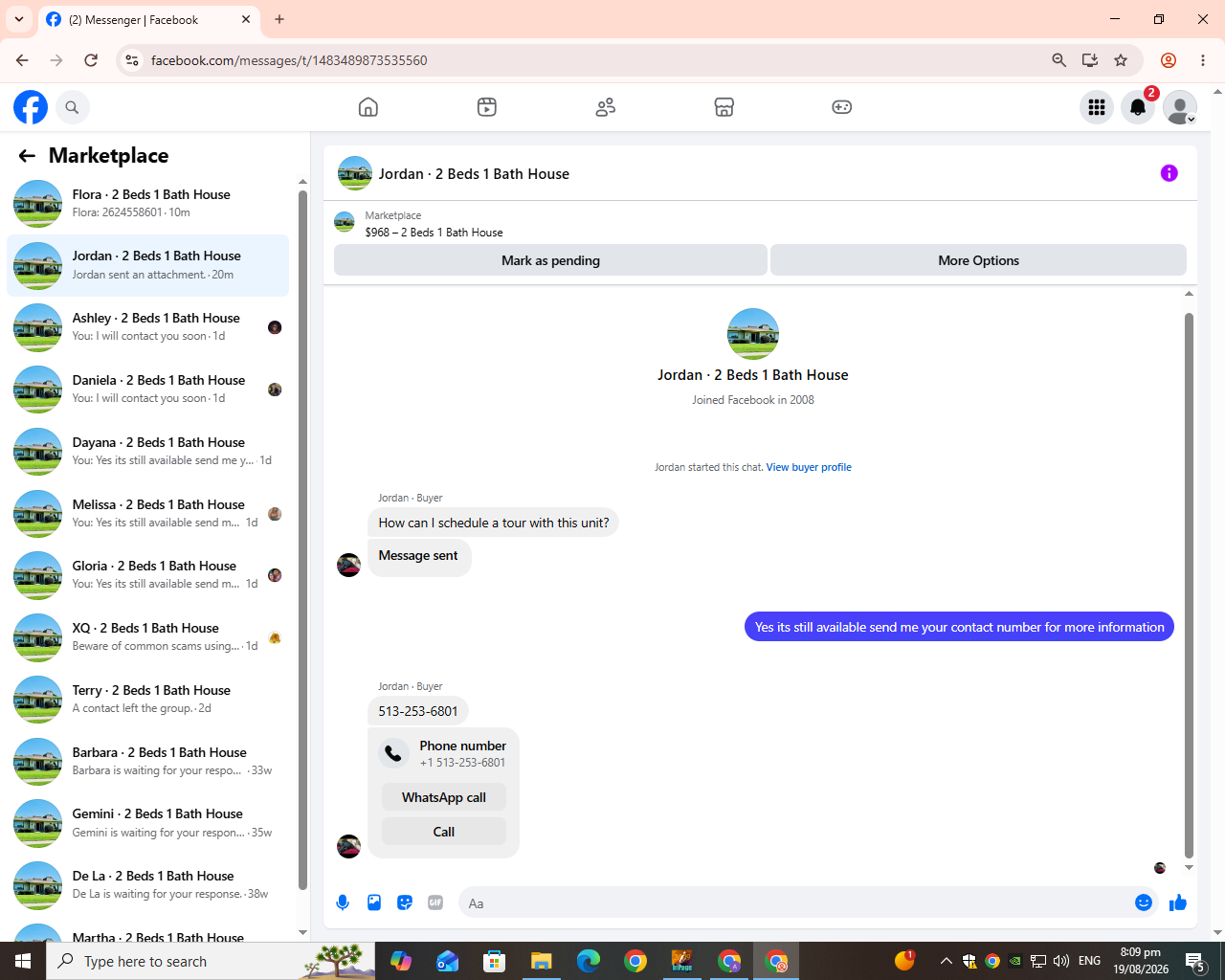The image size is (1225, 980).
Task: Open the XQ conversation
Action: (148, 637)
